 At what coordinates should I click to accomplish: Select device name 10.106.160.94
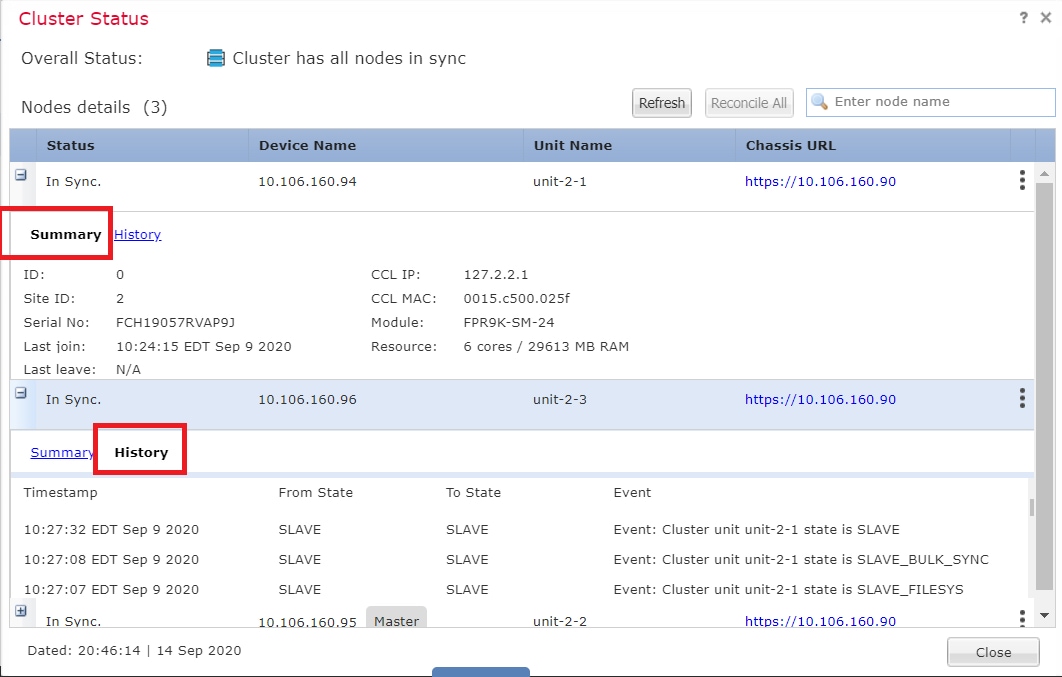tap(307, 181)
